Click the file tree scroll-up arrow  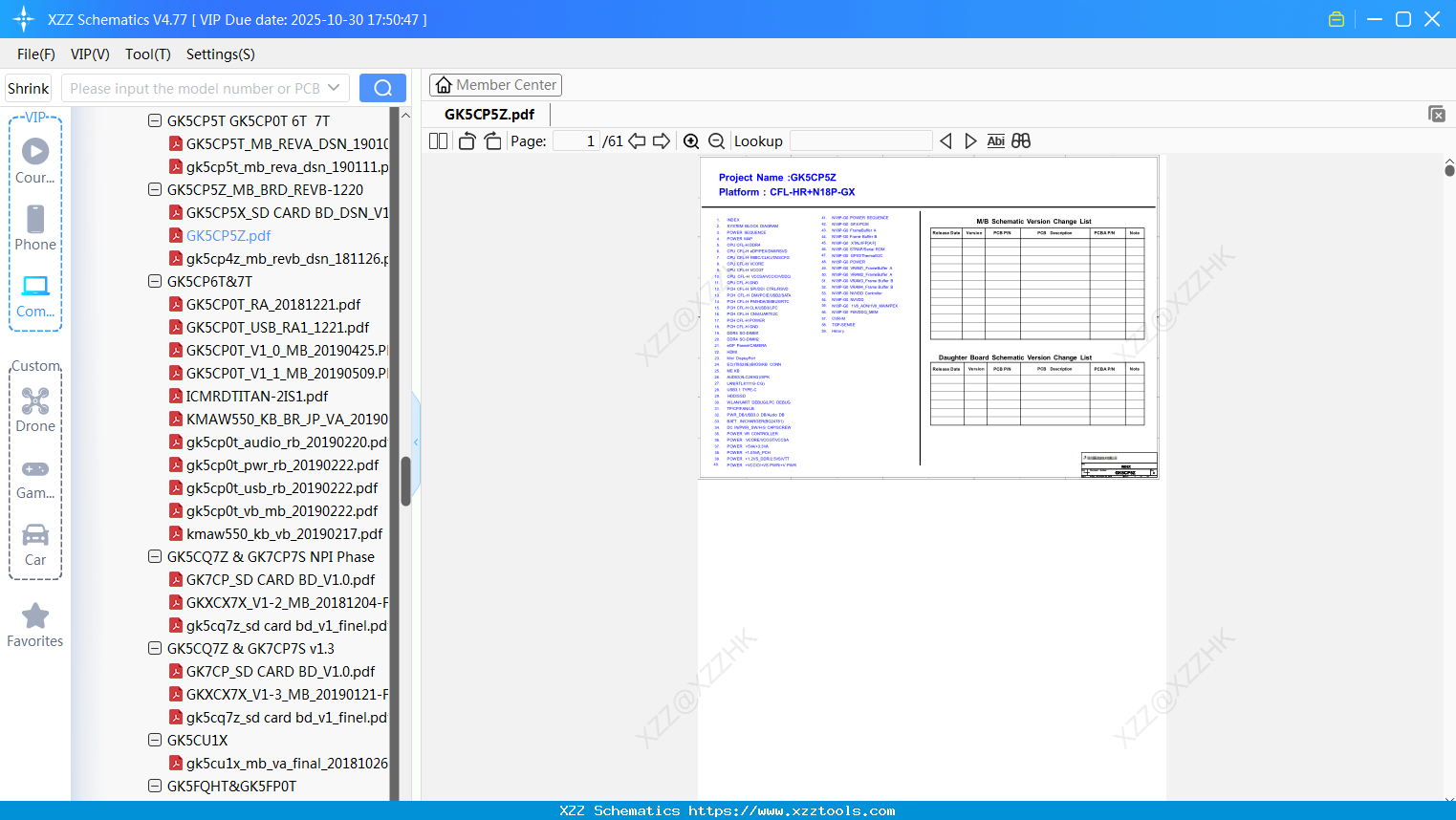(x=405, y=115)
